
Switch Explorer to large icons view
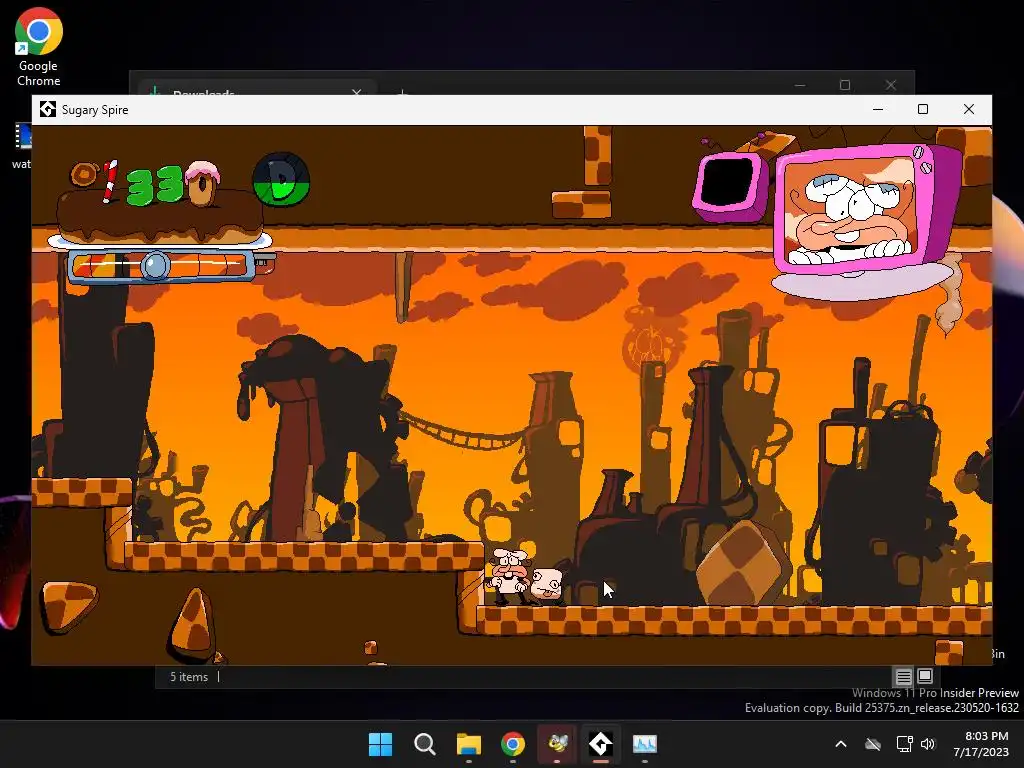tap(925, 676)
